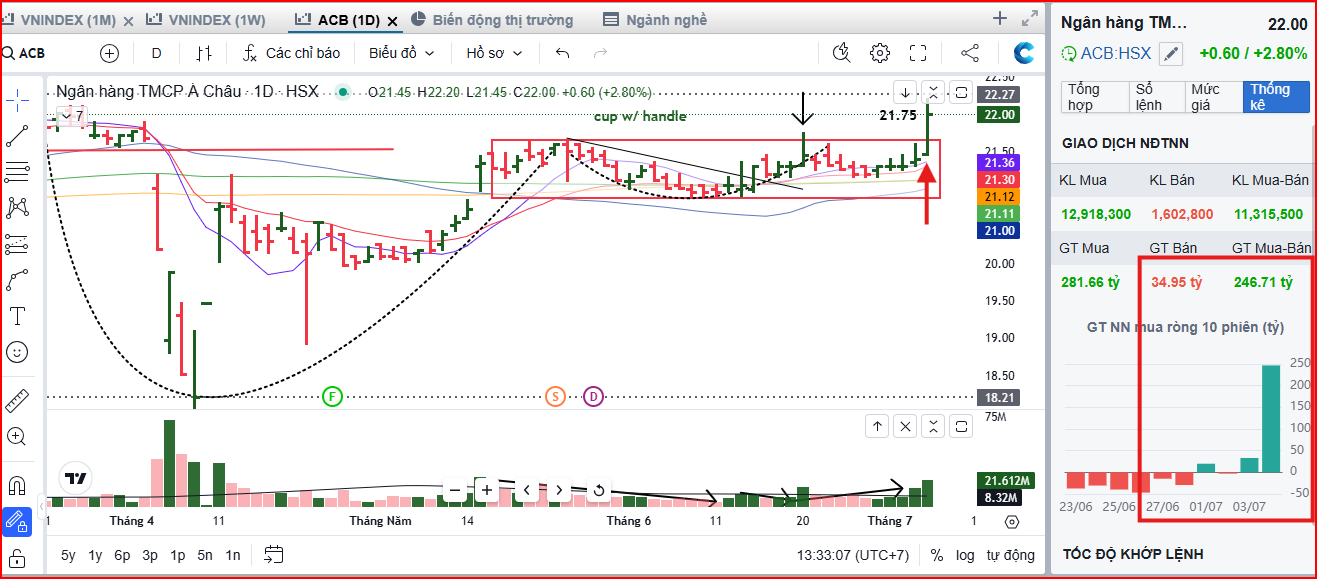
Task: Click the blue C logo icon
Action: 1024,53
